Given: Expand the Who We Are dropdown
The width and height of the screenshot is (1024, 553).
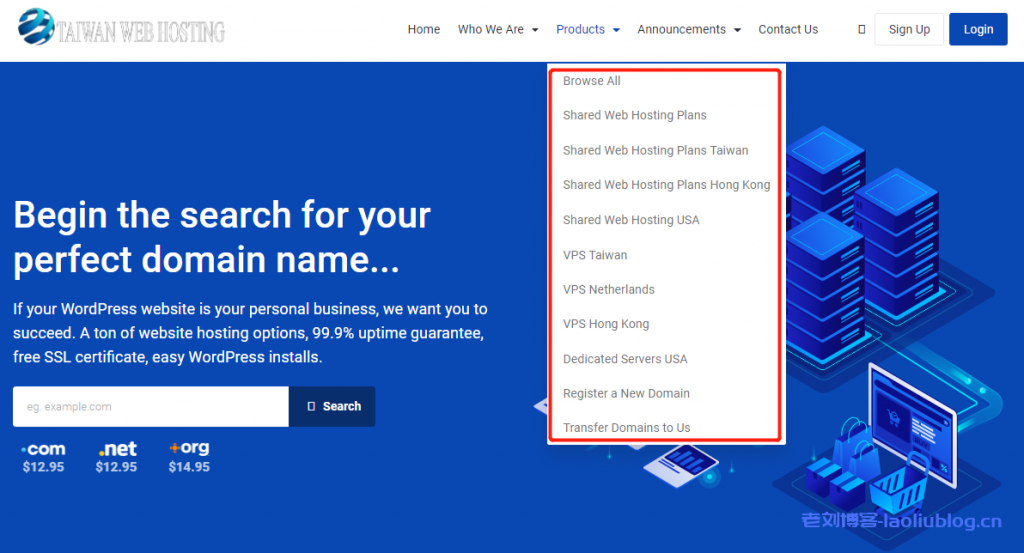Looking at the screenshot, I should tap(498, 30).
